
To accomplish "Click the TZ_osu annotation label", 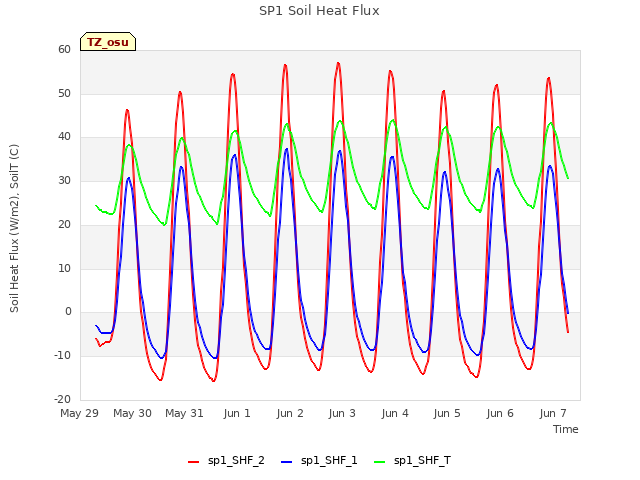I will pyautogui.click(x=108, y=42).
